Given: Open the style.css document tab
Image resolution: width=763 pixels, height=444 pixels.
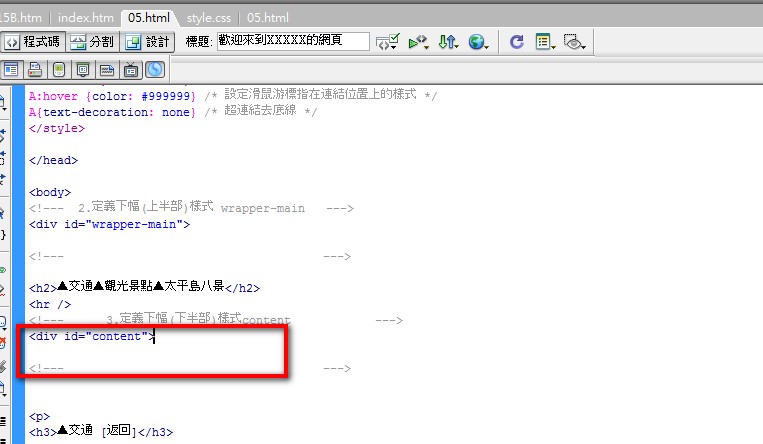Looking at the screenshot, I should click(x=209, y=17).
